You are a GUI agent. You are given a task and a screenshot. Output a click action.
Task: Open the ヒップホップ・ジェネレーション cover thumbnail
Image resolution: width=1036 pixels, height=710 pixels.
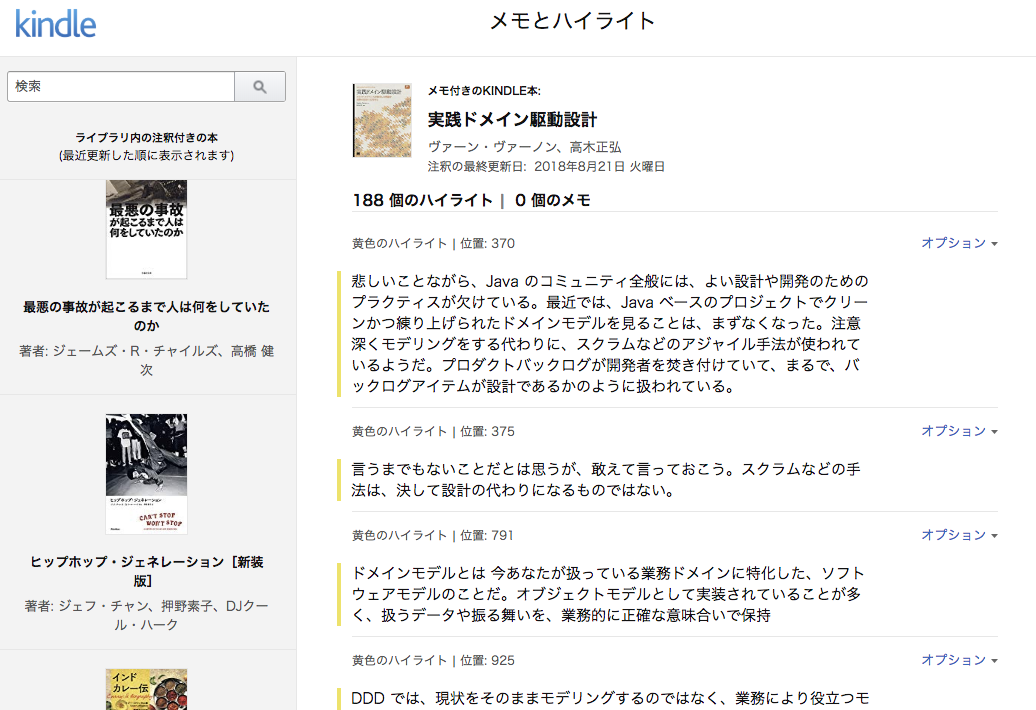pyautogui.click(x=147, y=474)
